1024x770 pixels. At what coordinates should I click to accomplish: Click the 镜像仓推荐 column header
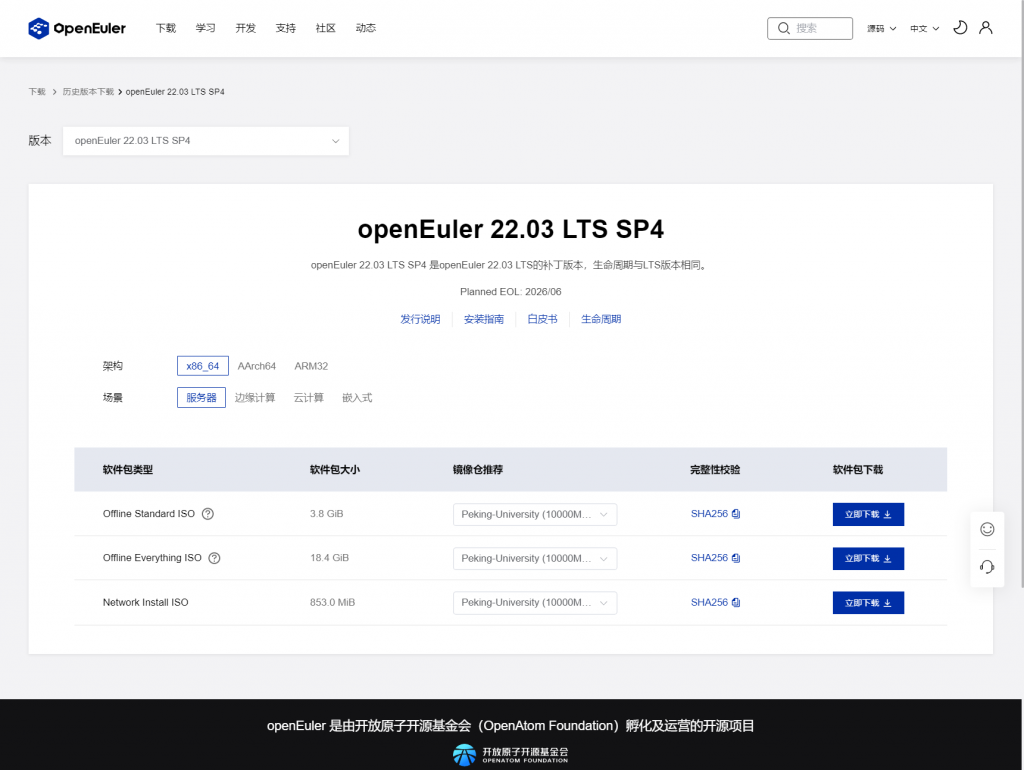[x=478, y=470]
